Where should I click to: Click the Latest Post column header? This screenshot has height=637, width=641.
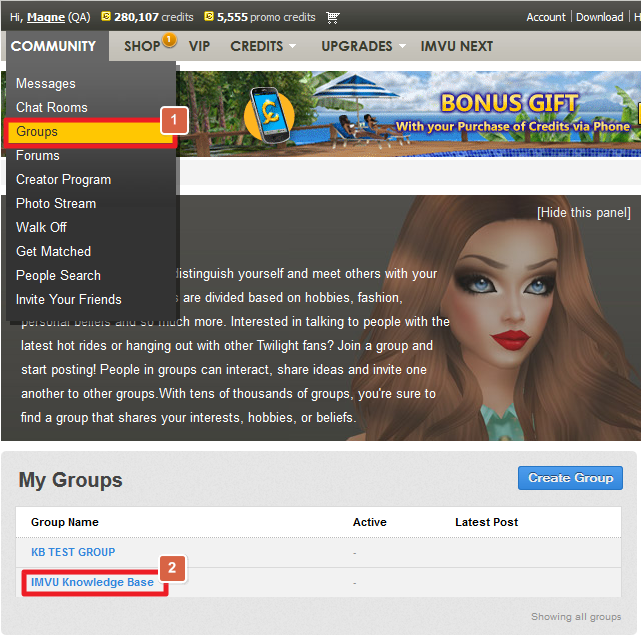pos(486,522)
